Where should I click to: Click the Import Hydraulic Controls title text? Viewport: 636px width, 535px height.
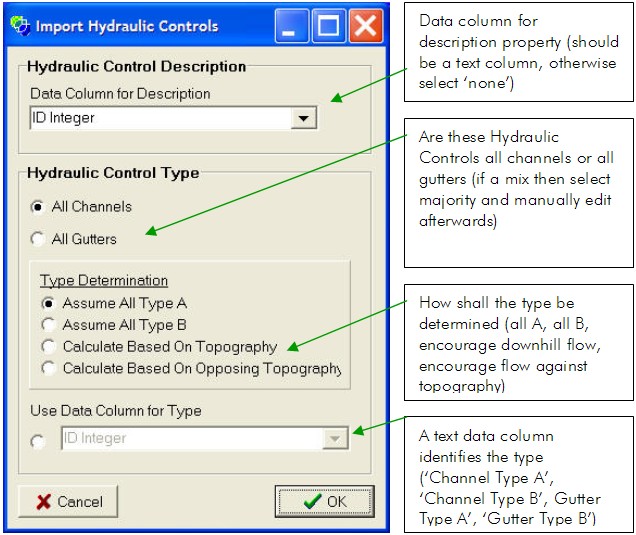[127, 26]
